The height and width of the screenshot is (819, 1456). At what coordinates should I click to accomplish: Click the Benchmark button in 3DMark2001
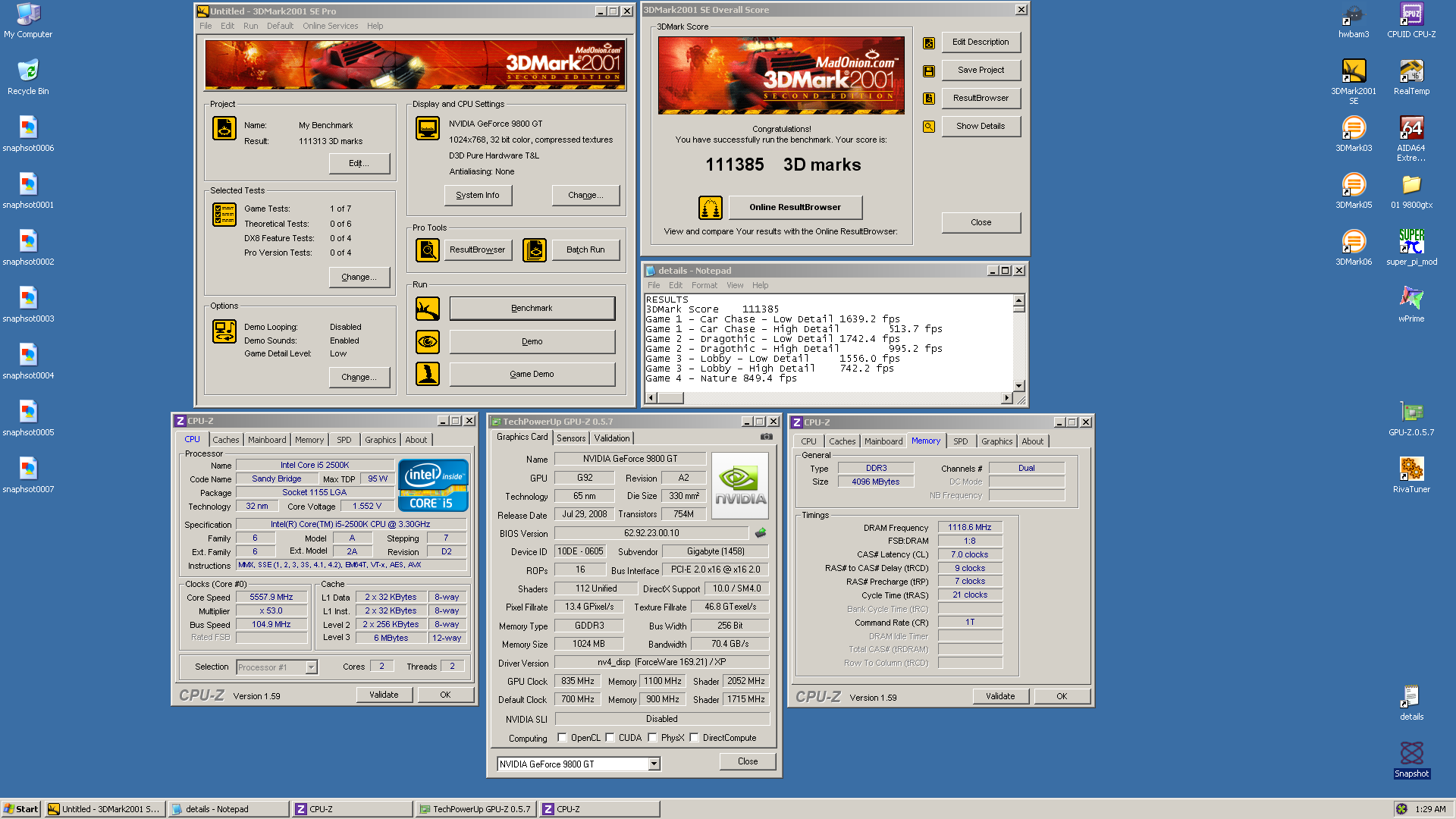(x=532, y=309)
